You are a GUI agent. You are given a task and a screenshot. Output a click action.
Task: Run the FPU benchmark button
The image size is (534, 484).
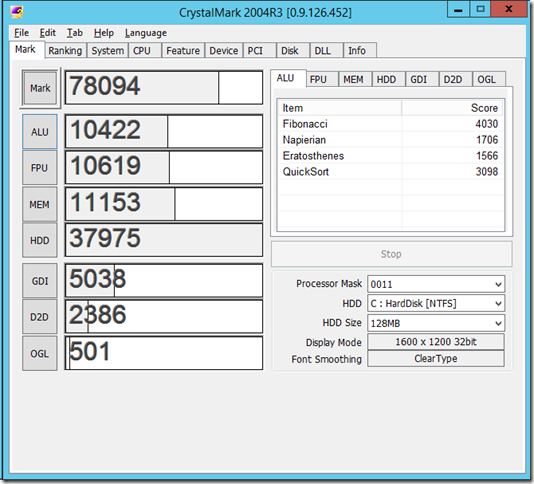(x=40, y=168)
